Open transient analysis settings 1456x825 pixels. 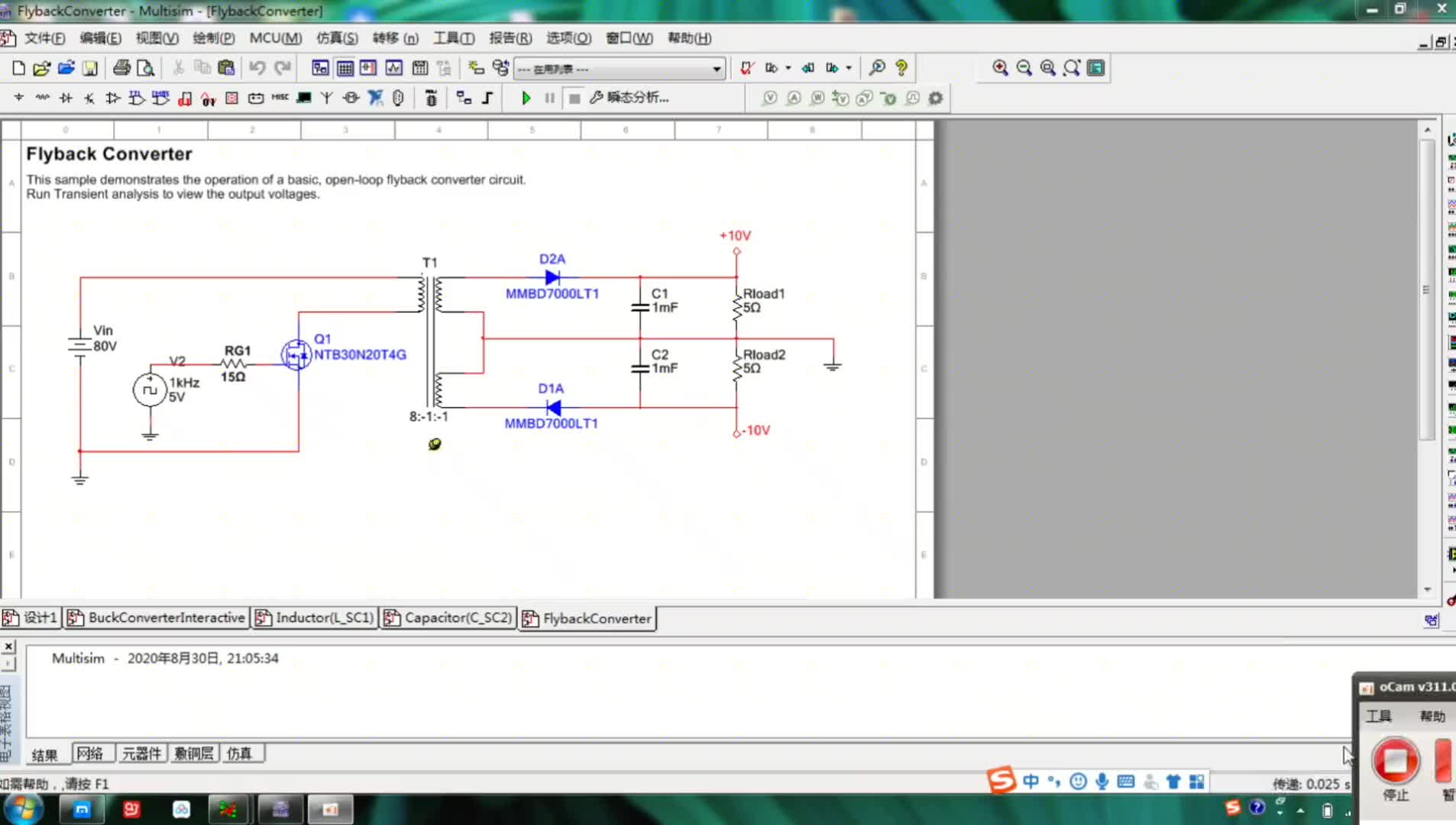[x=629, y=98]
